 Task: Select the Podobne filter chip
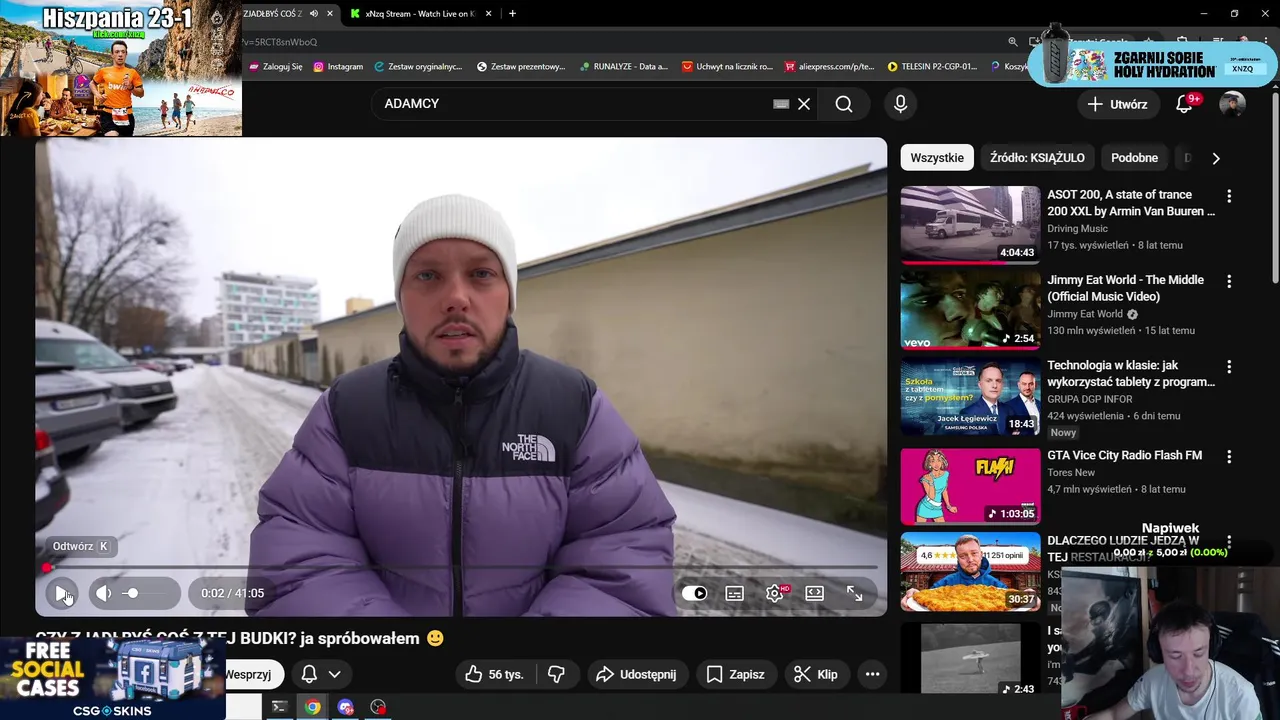coord(1134,158)
